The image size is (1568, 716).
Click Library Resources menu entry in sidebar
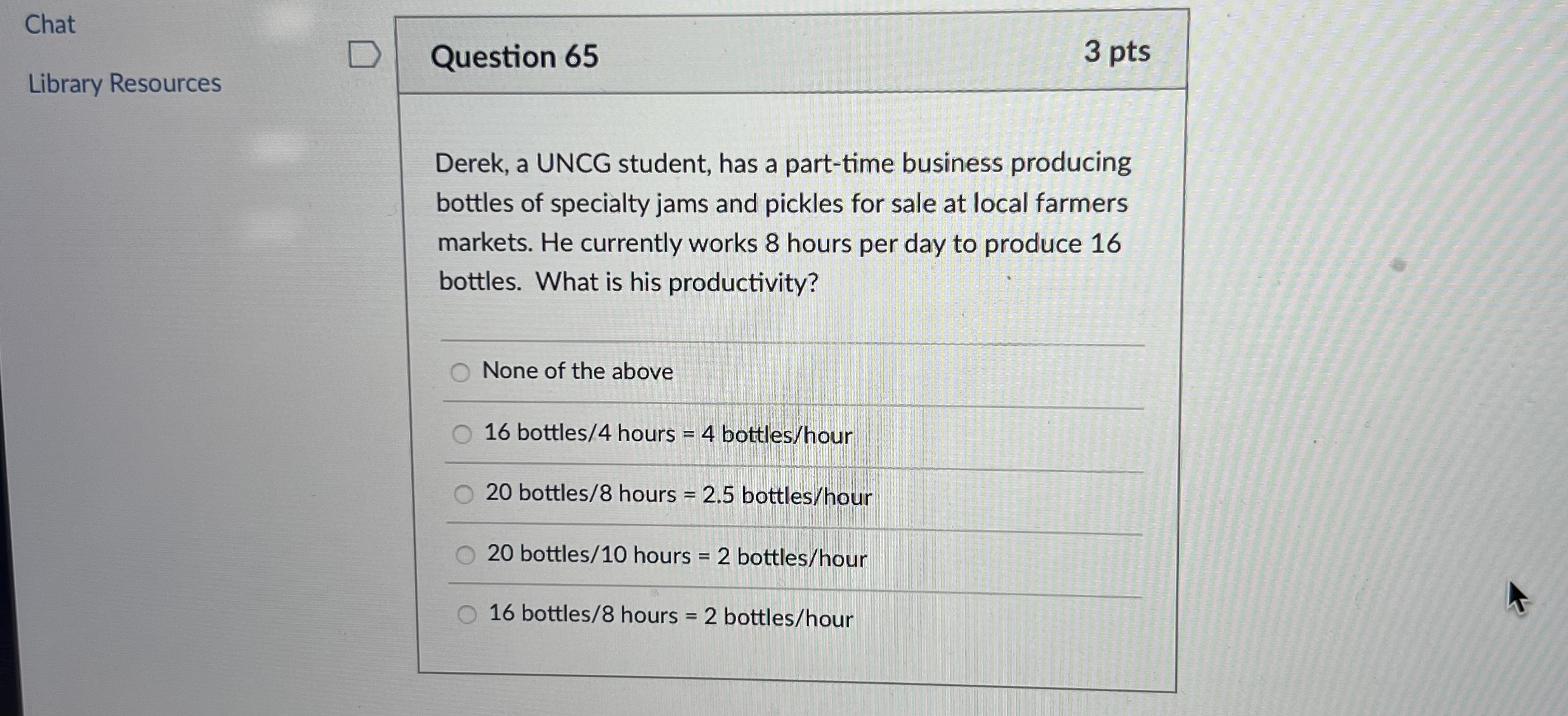coord(123,83)
